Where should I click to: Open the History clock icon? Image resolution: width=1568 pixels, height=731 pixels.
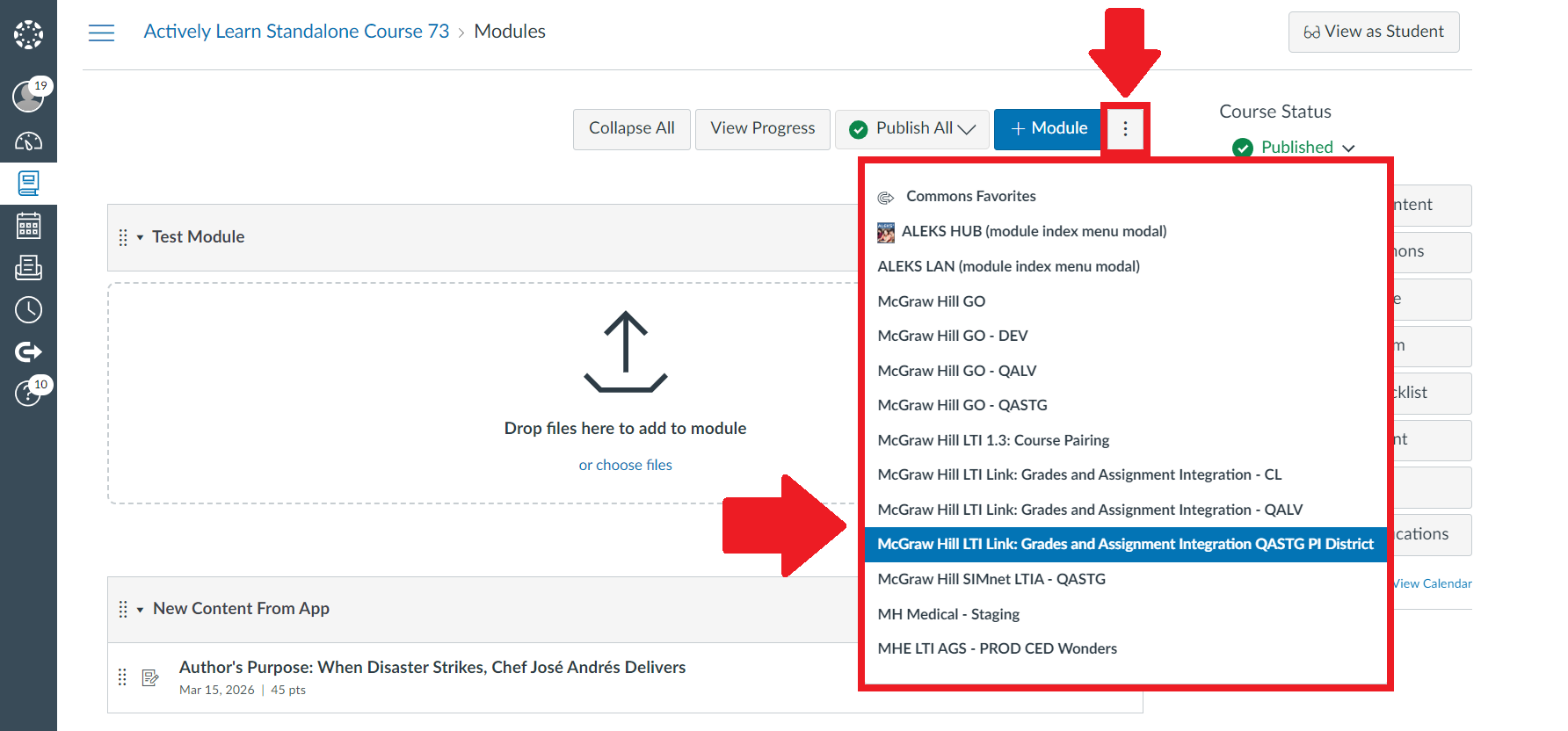pos(28,309)
